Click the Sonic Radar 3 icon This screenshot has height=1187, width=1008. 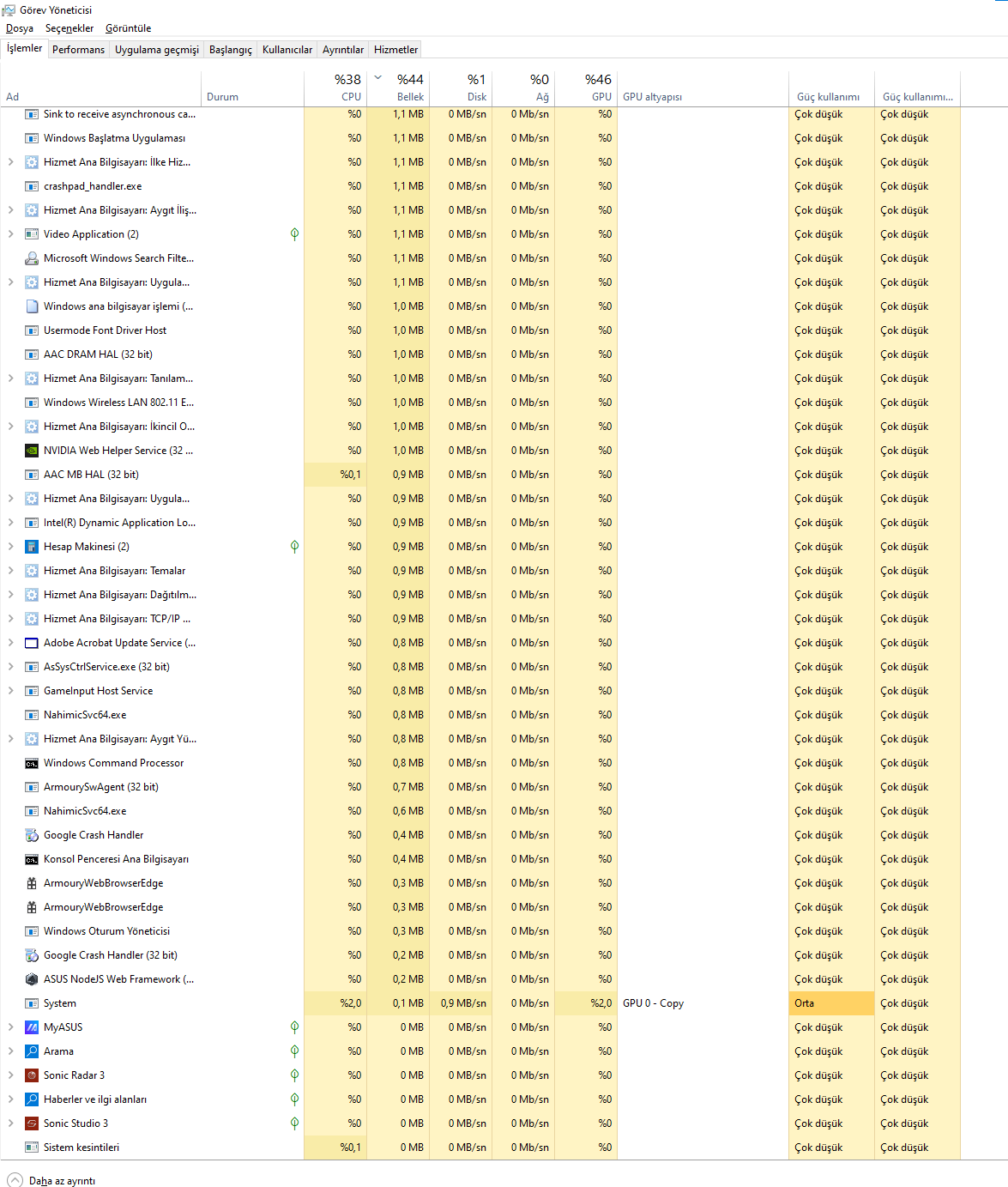32,1075
